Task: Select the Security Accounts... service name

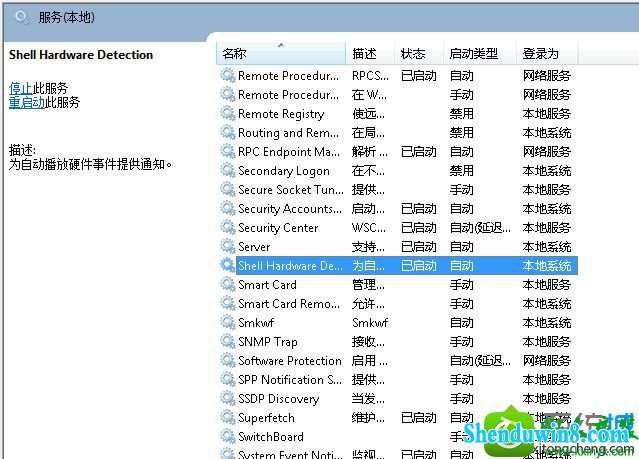Action: click(290, 209)
